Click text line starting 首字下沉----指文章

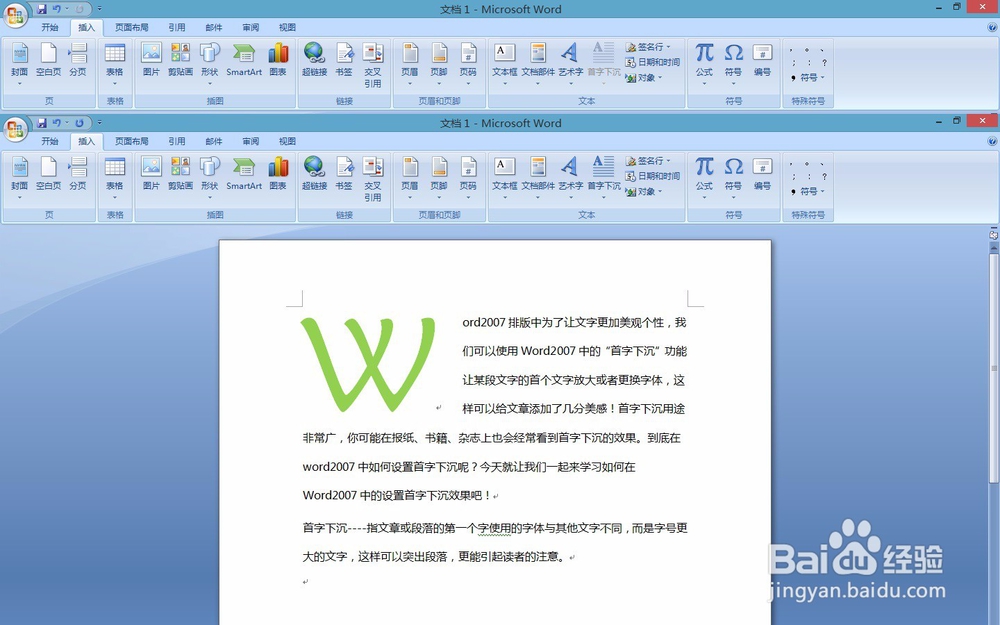click(x=495, y=528)
